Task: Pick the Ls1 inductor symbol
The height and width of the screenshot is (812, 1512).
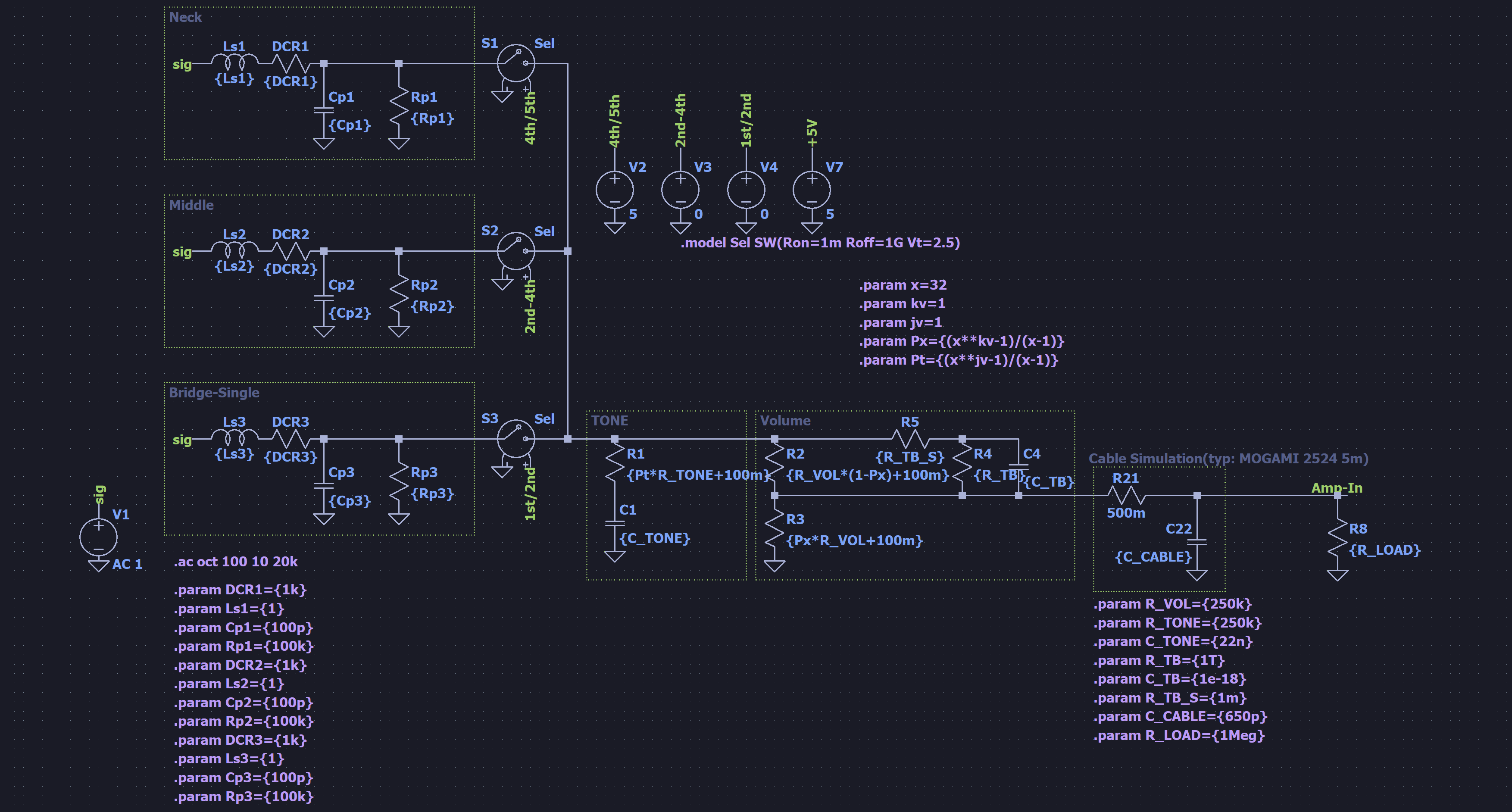Action: [x=234, y=61]
